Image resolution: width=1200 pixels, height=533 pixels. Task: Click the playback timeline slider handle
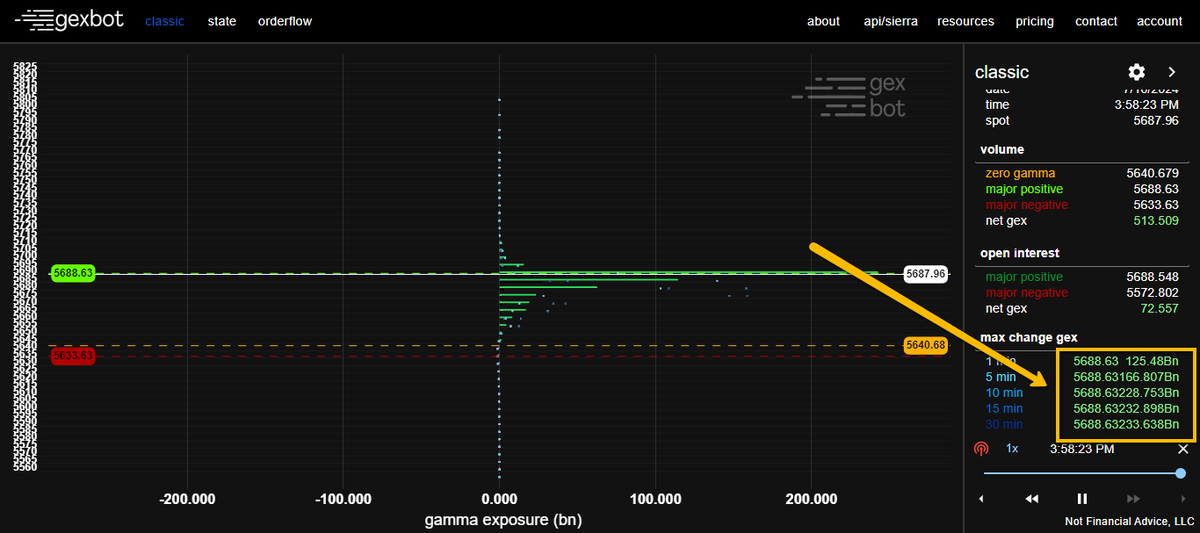click(x=1181, y=473)
